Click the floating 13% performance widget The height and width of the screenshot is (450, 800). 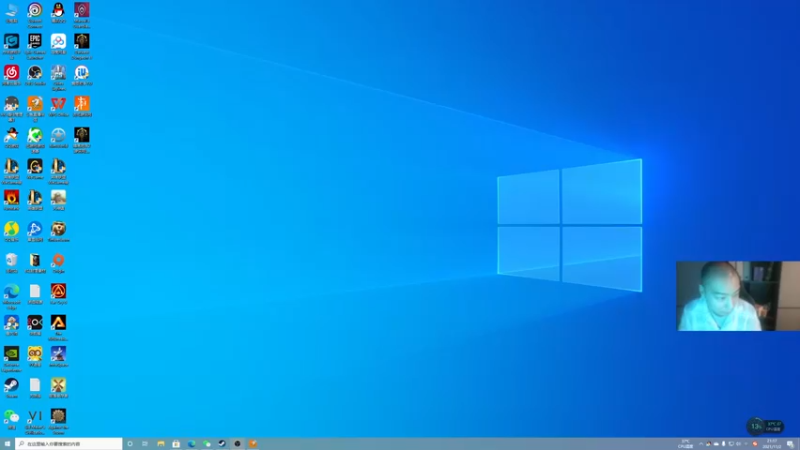[765, 426]
